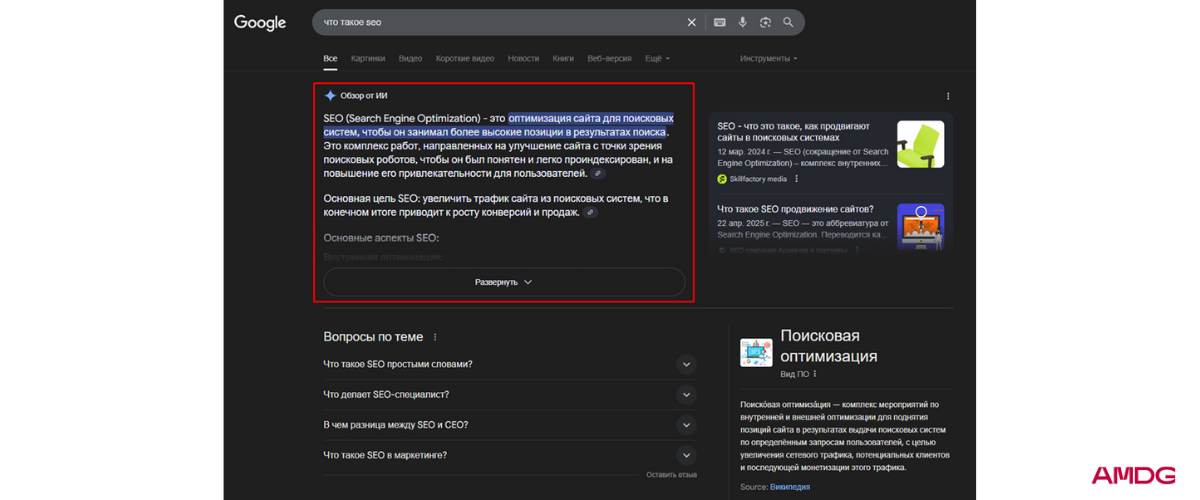Submit search with the magnifier icon
The image size is (1200, 500).
coord(788,22)
